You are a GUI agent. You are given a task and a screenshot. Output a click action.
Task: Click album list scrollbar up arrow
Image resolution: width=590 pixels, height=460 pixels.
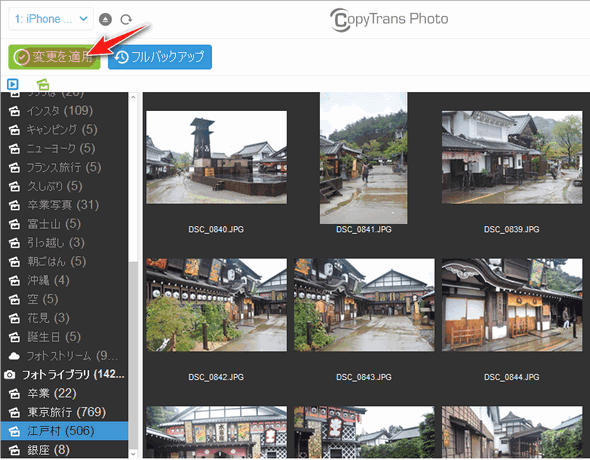[133, 97]
